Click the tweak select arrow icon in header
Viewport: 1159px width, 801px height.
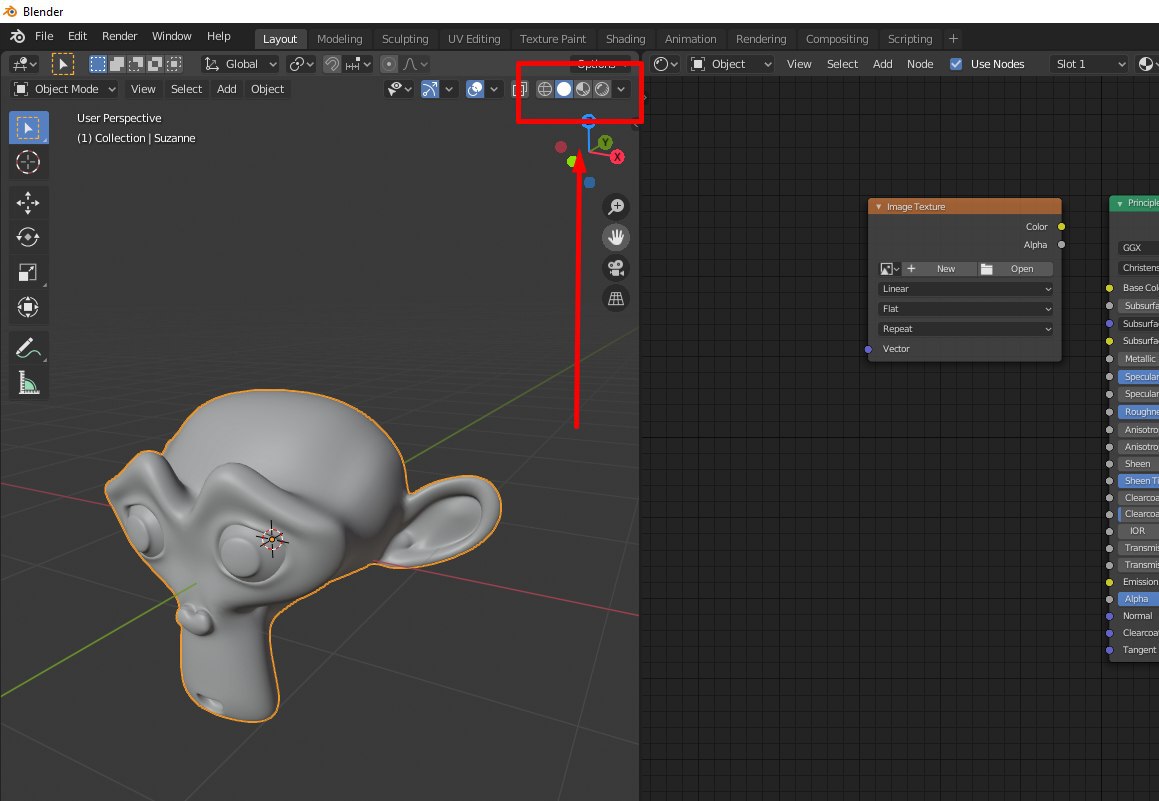63,64
